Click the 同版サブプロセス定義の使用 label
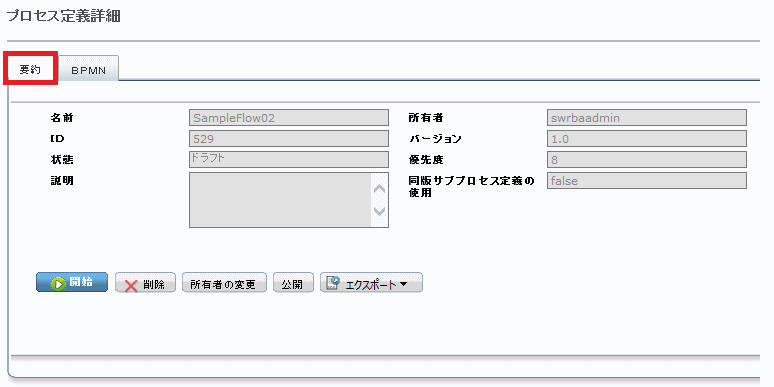The image size is (774, 387). point(471,187)
